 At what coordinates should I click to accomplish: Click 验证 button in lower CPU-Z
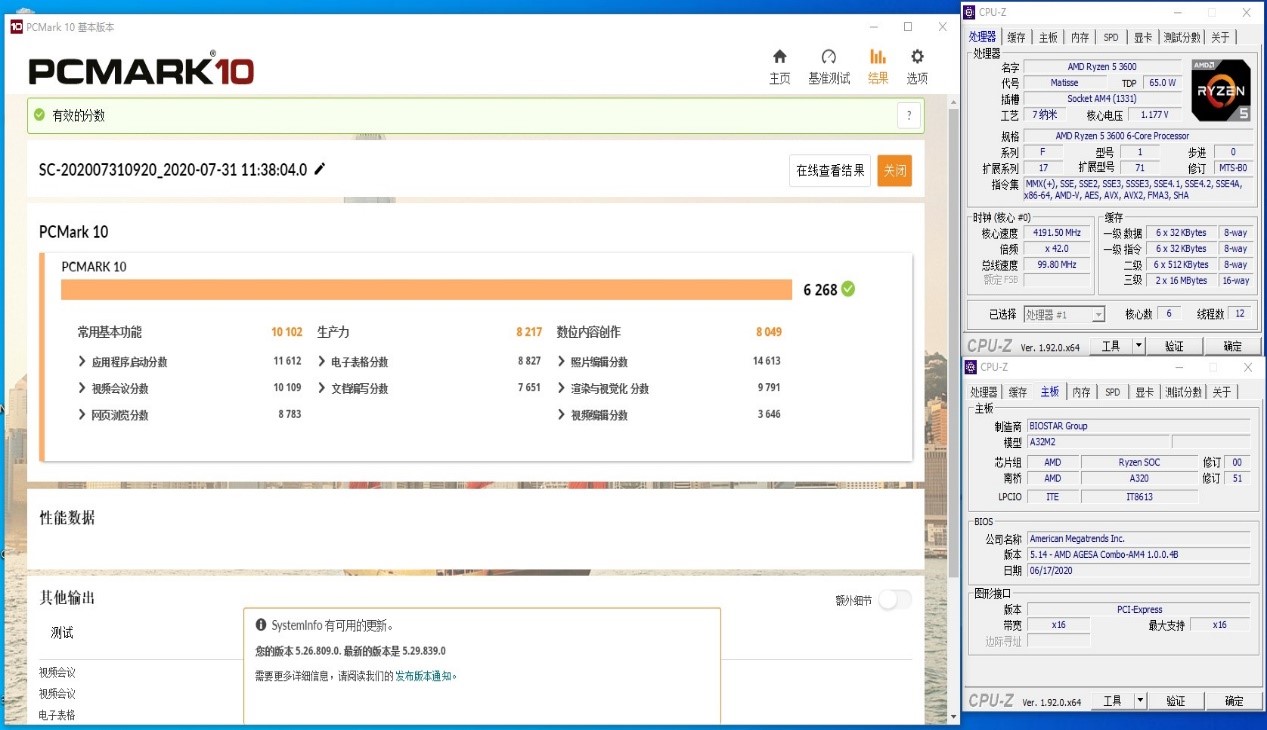tap(1174, 701)
